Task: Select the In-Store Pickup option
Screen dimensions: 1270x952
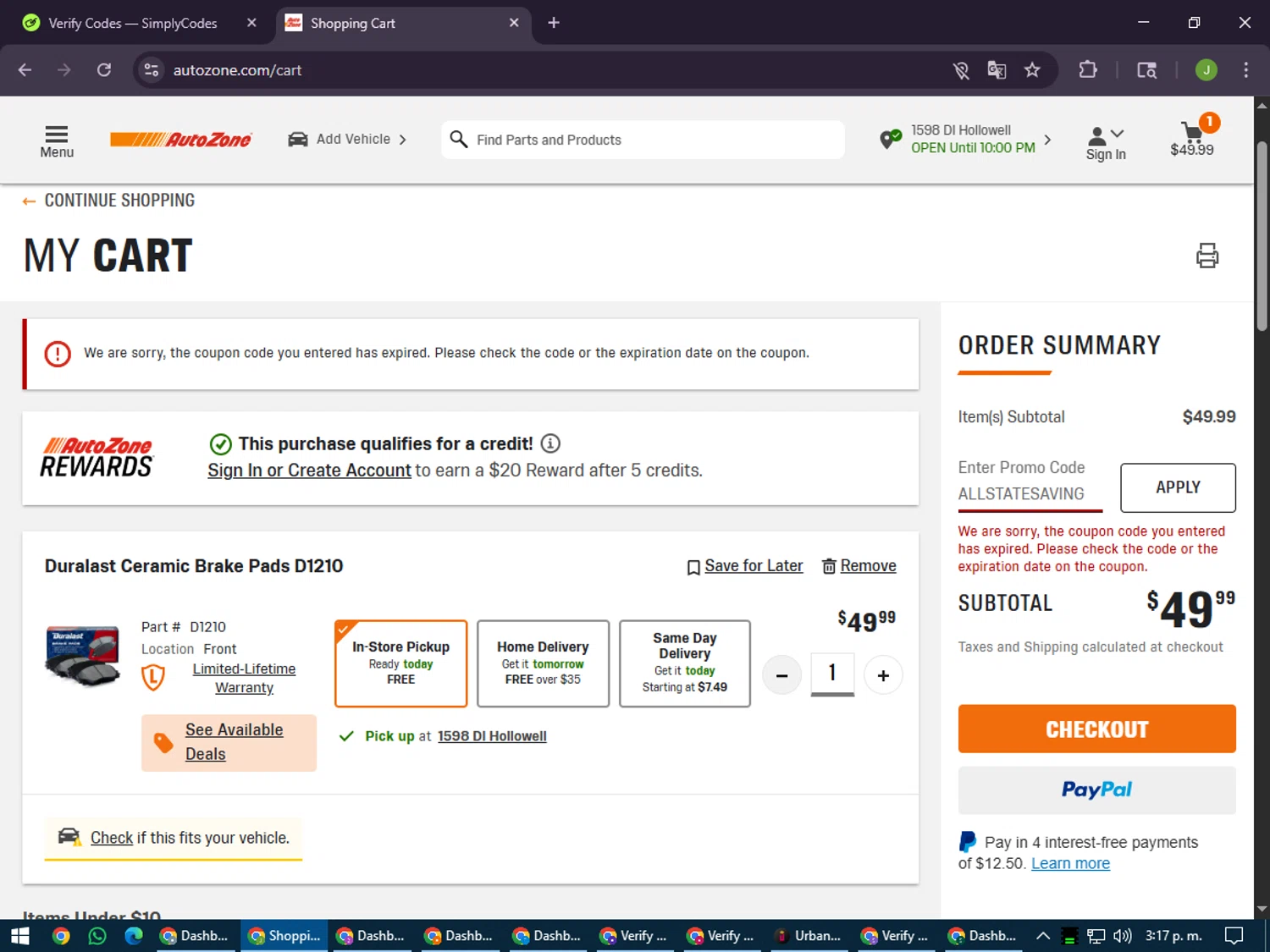Action: (x=400, y=663)
